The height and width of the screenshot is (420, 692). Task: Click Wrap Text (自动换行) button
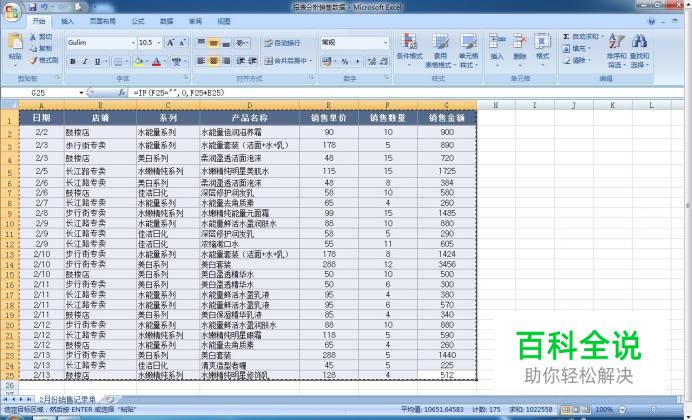pyautogui.click(x=282, y=43)
